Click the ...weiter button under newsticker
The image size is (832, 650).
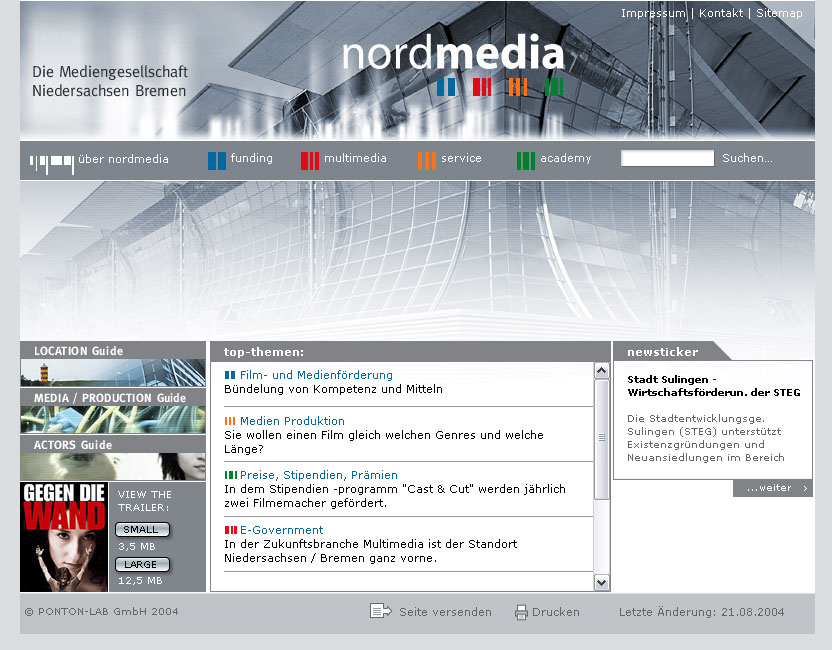click(x=773, y=488)
